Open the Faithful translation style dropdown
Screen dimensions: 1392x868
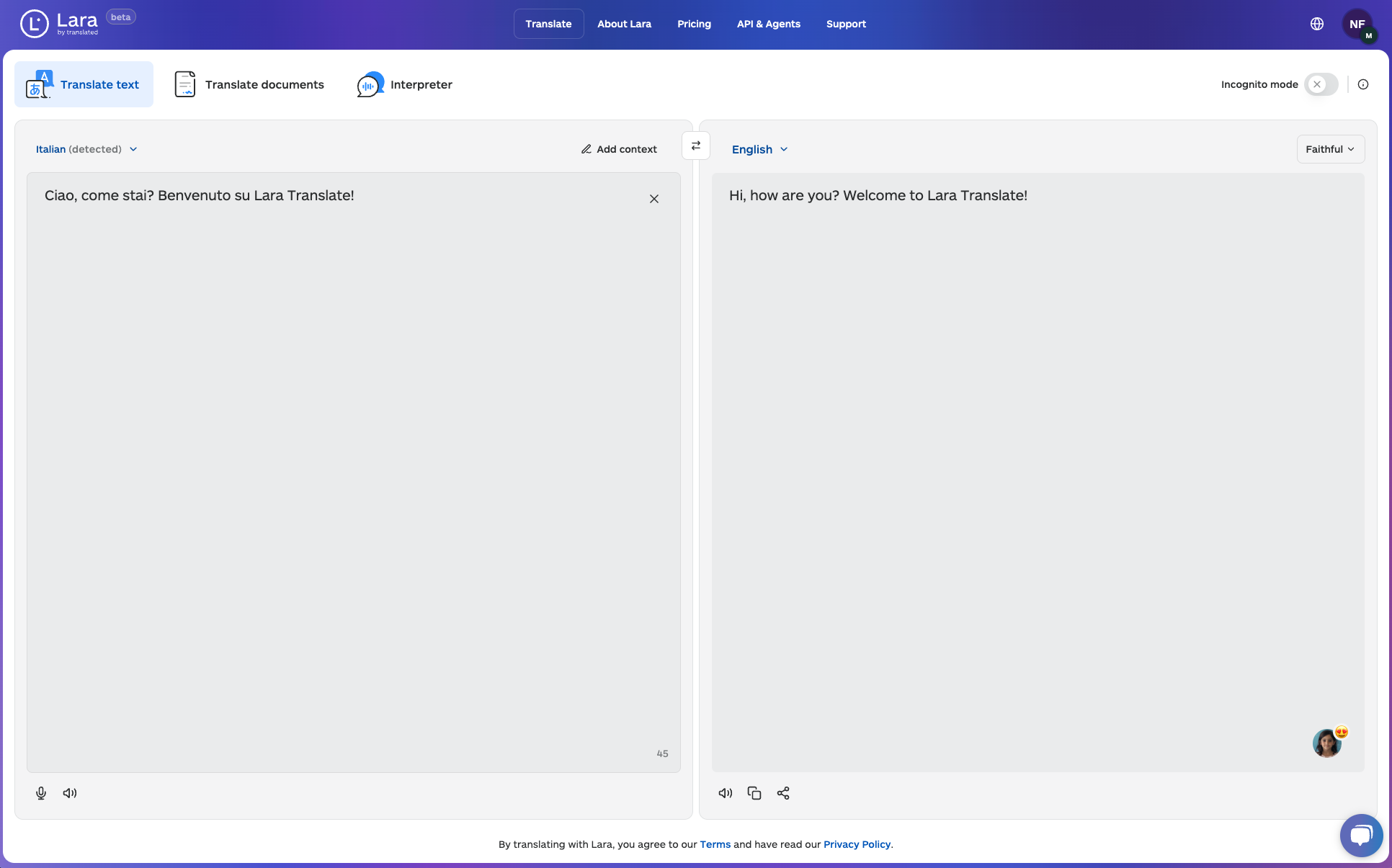pyautogui.click(x=1330, y=149)
